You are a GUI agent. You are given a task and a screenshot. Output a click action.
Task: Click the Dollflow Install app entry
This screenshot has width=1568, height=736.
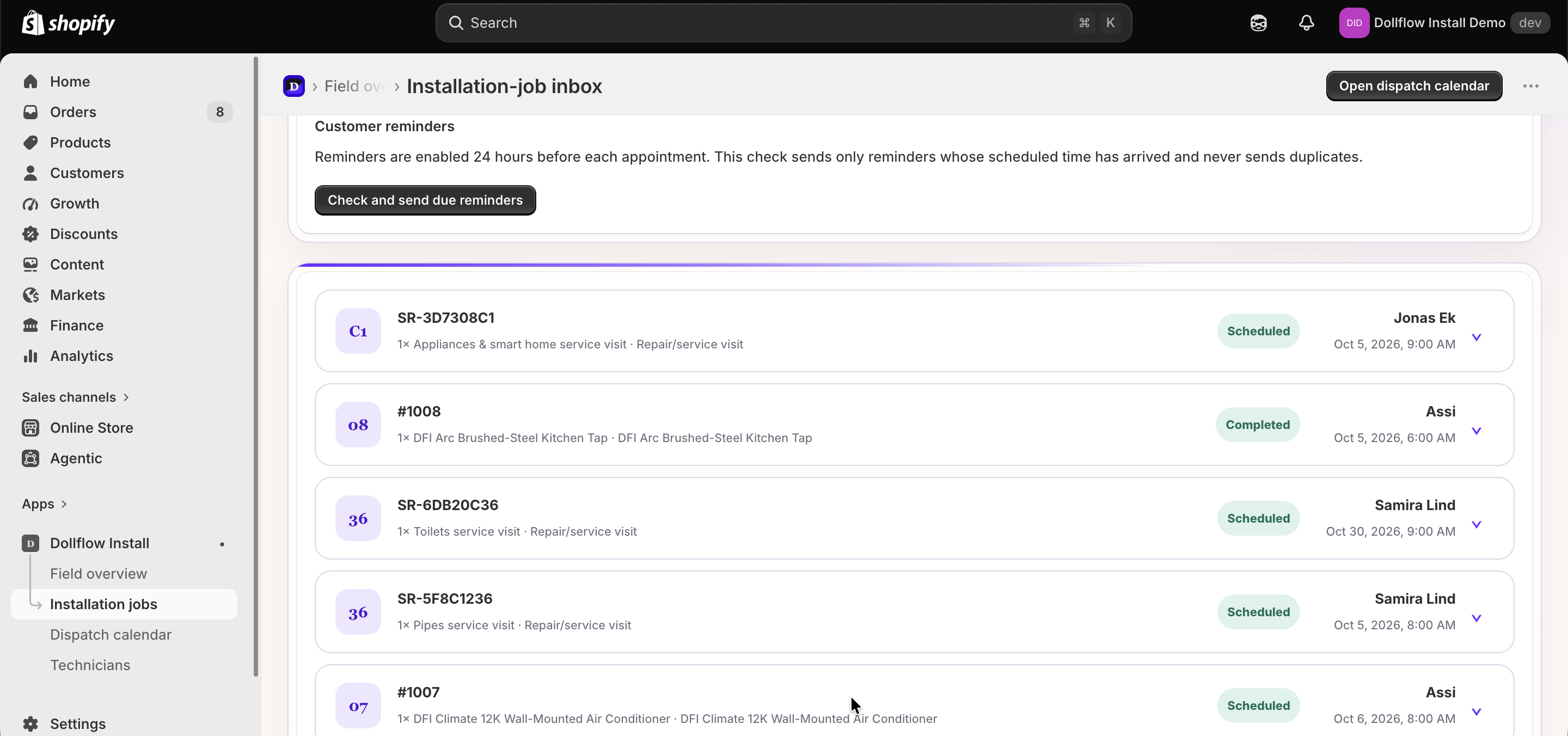[x=124, y=543]
